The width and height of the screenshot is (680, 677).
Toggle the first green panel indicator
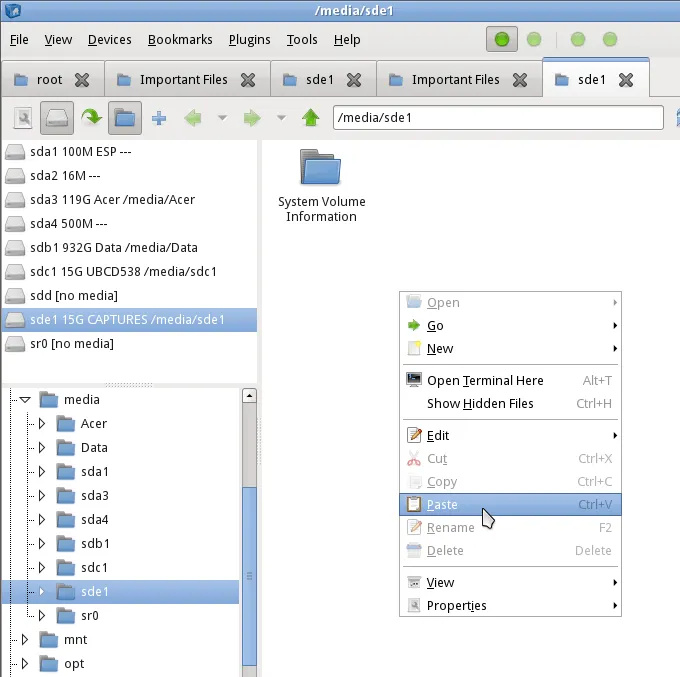click(x=502, y=40)
